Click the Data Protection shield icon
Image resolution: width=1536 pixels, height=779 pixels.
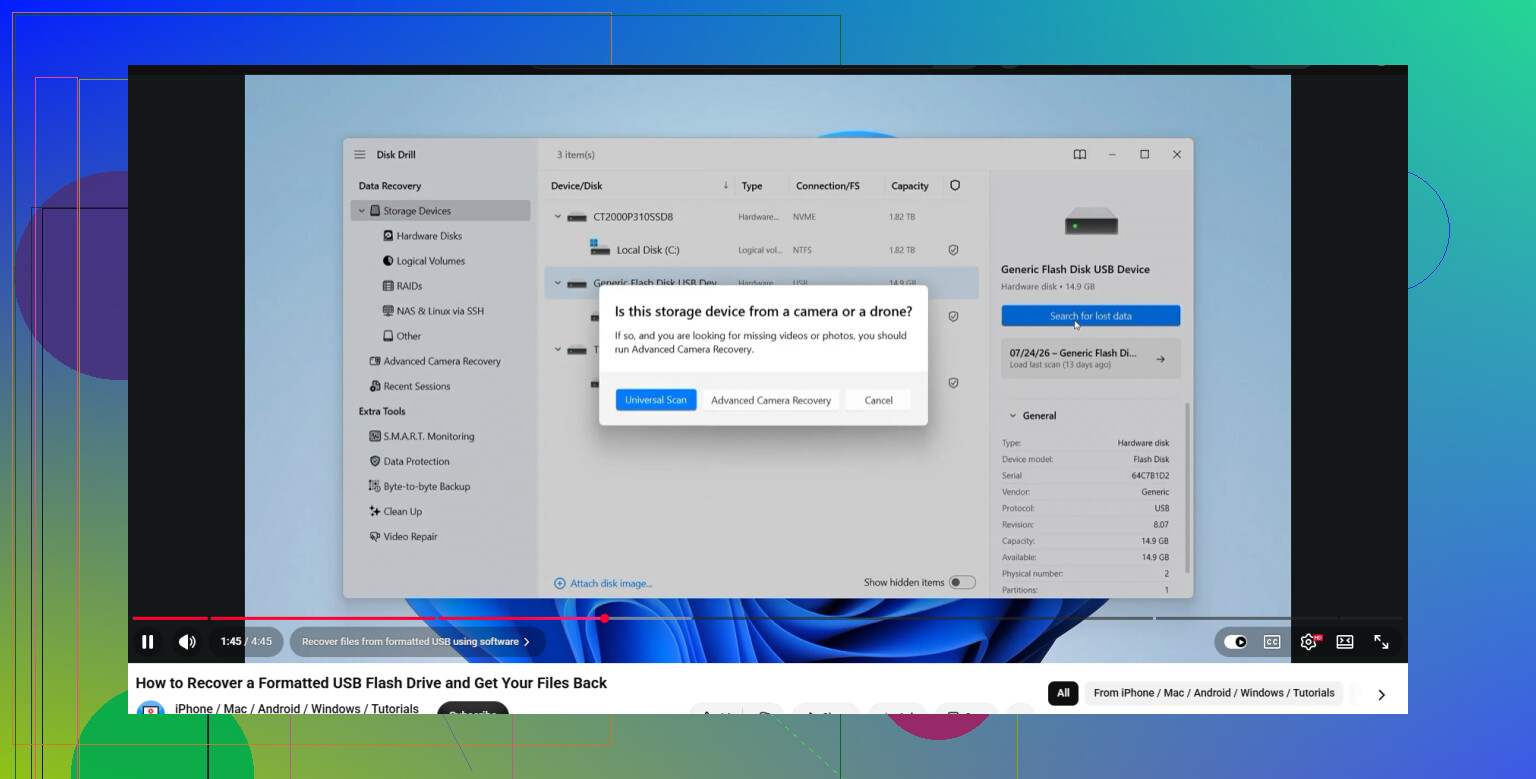tap(375, 461)
